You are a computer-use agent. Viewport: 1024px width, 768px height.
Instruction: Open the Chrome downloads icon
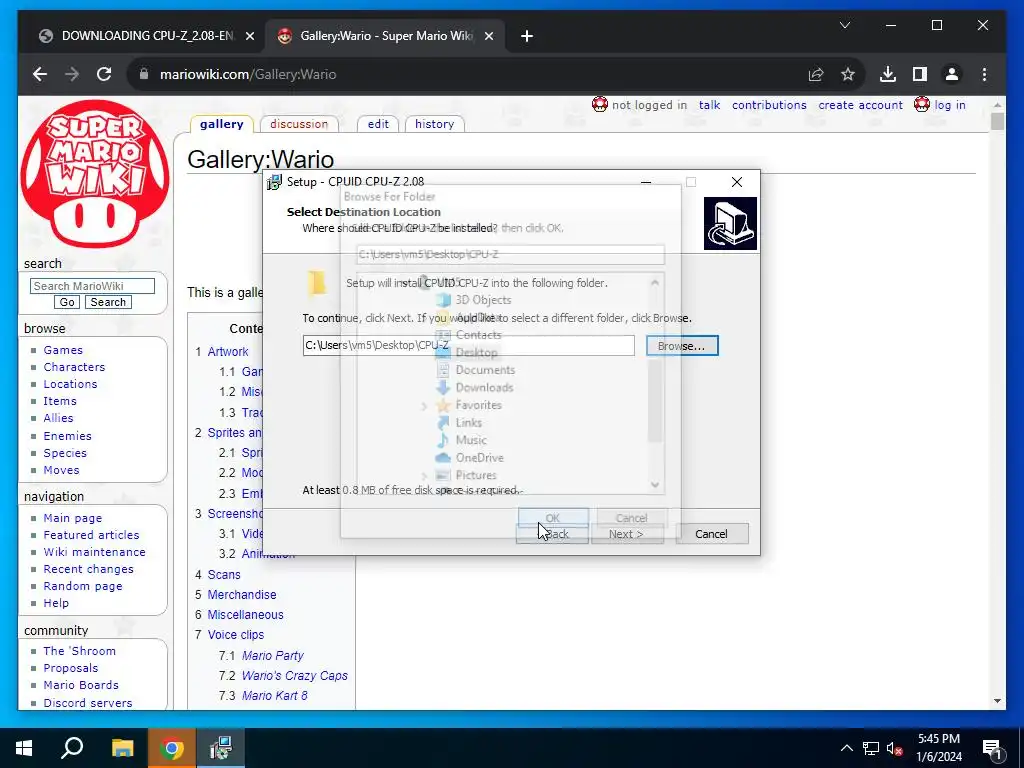click(888, 74)
